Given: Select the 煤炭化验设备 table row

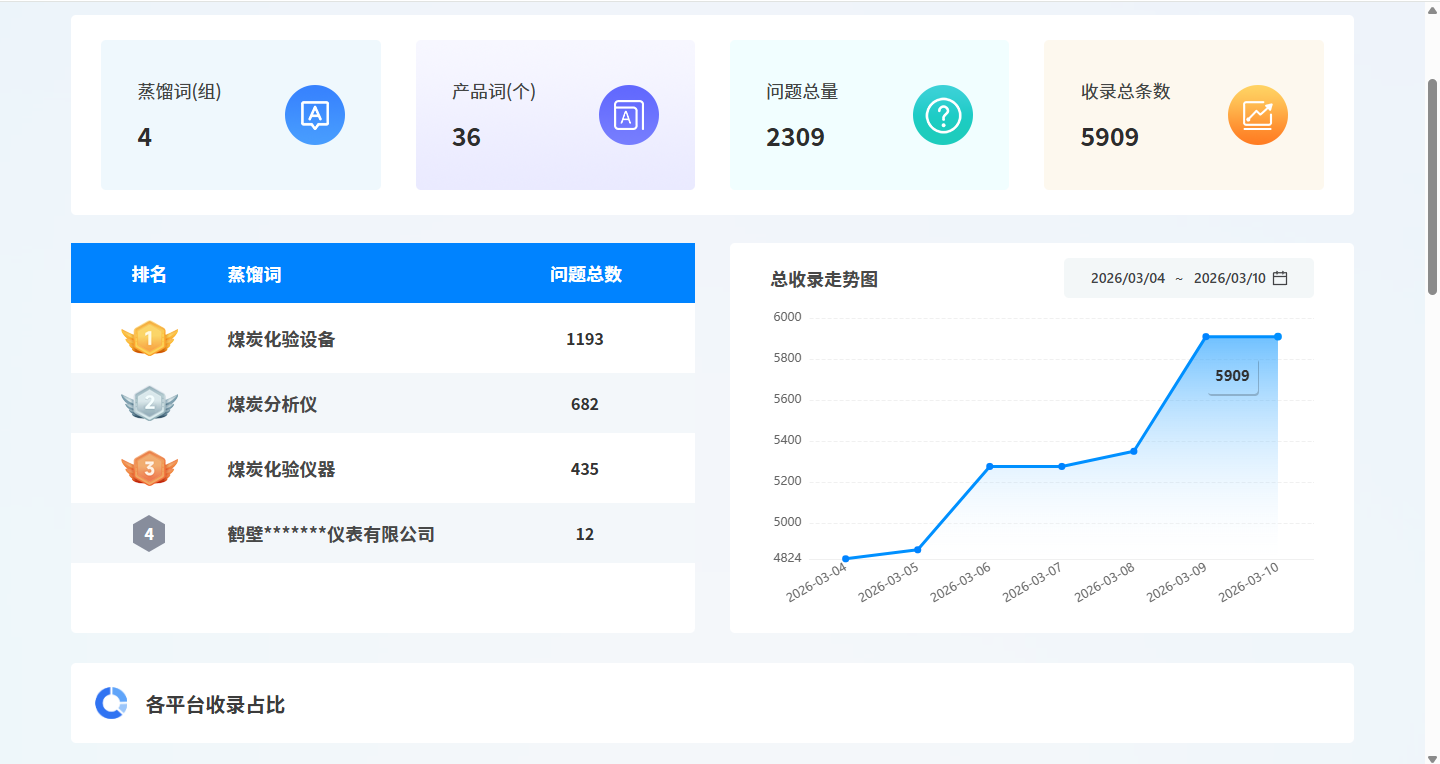Looking at the screenshot, I should click(382, 338).
